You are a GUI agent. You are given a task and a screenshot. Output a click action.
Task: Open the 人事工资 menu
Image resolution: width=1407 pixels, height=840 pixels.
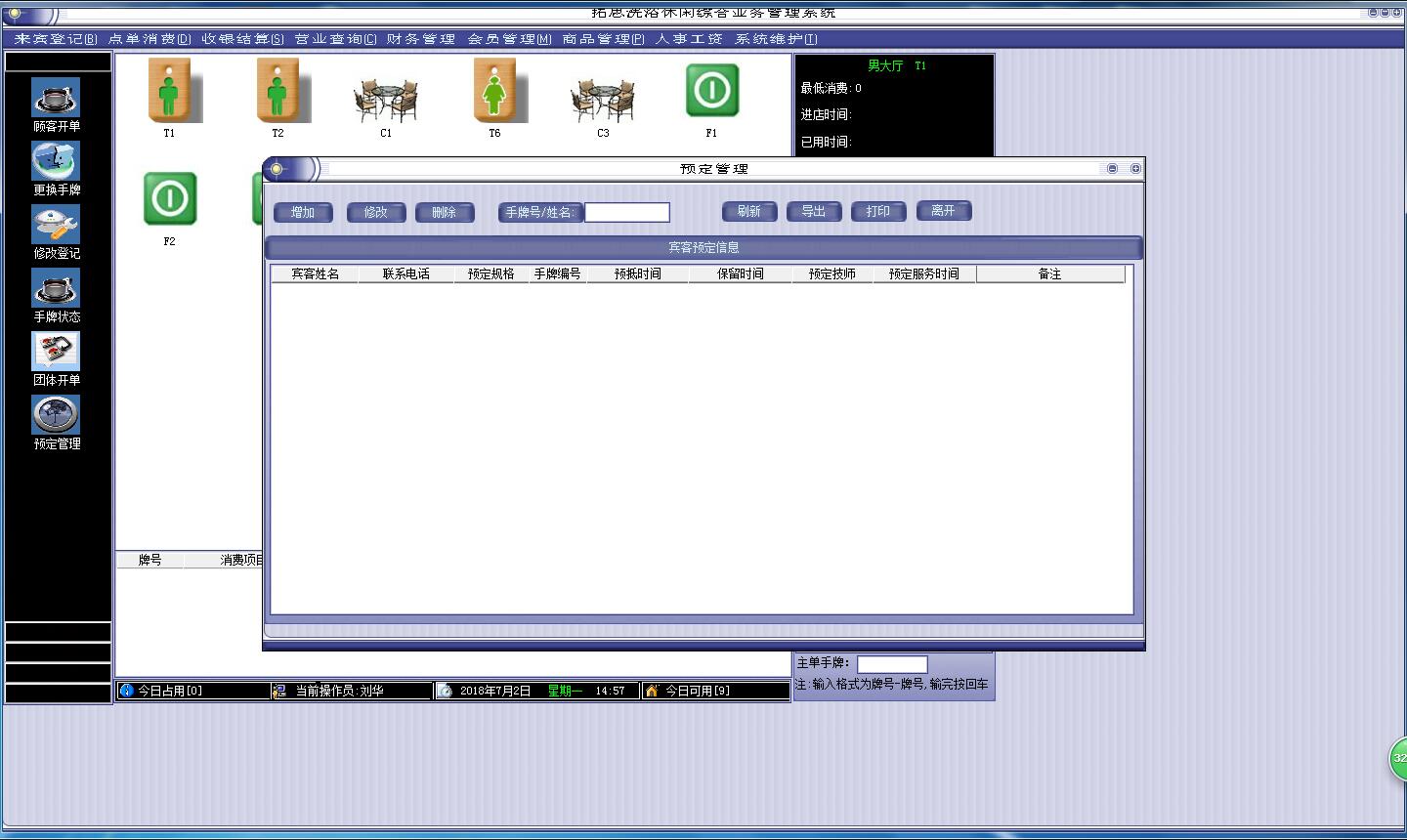pyautogui.click(x=690, y=39)
